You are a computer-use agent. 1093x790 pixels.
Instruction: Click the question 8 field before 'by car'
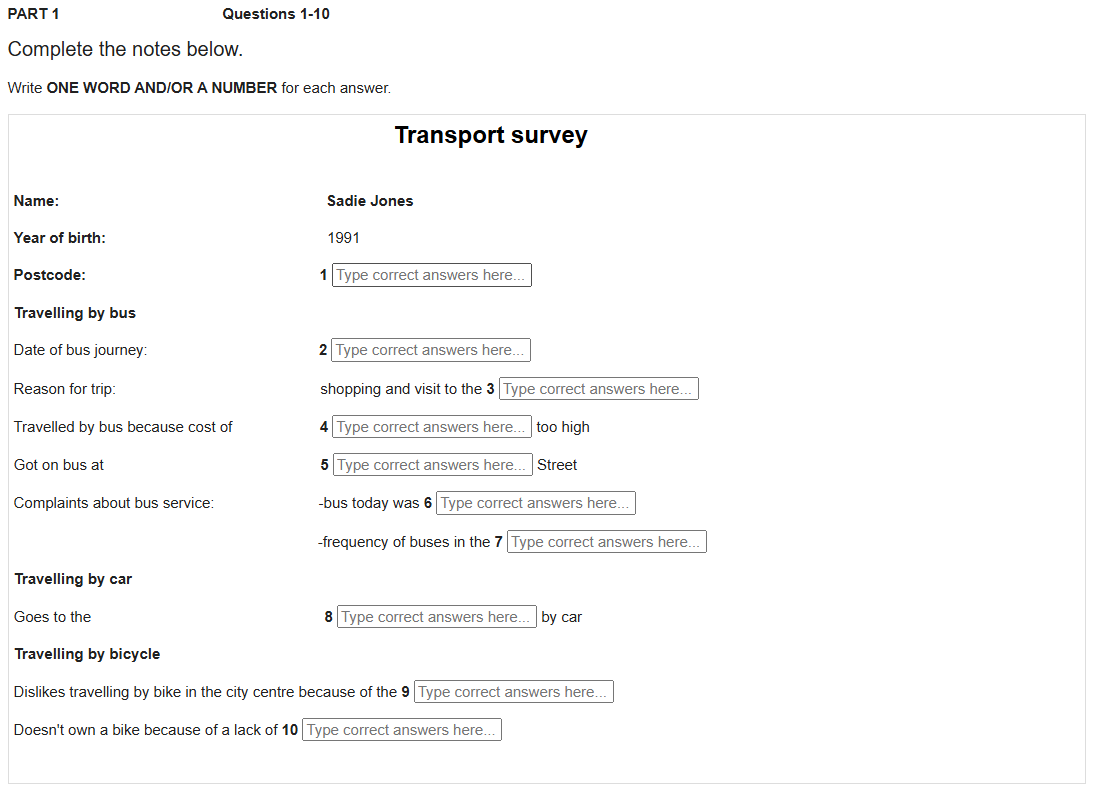[x=436, y=617]
